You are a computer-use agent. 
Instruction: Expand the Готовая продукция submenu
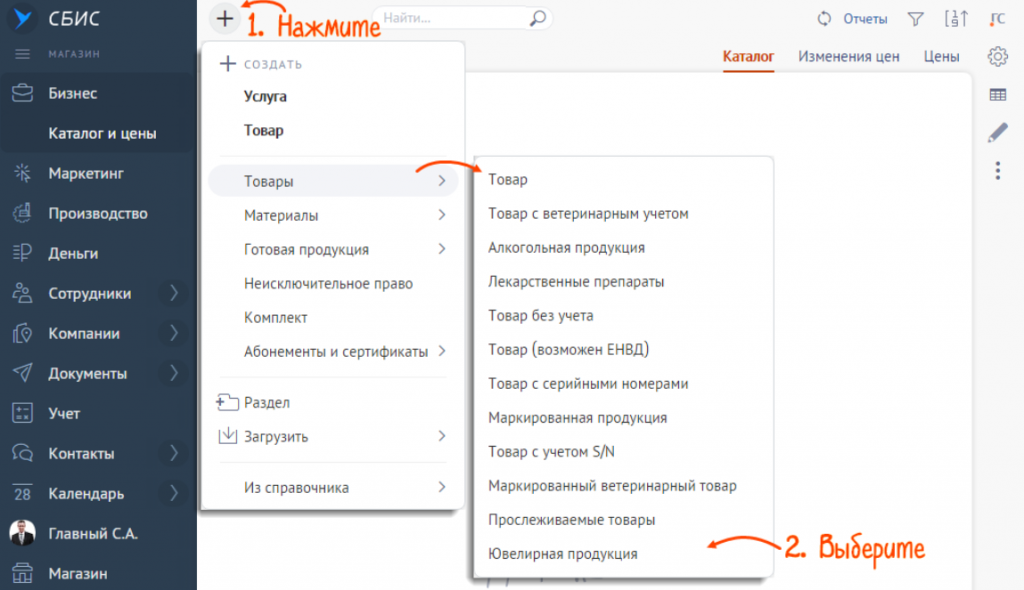332,249
